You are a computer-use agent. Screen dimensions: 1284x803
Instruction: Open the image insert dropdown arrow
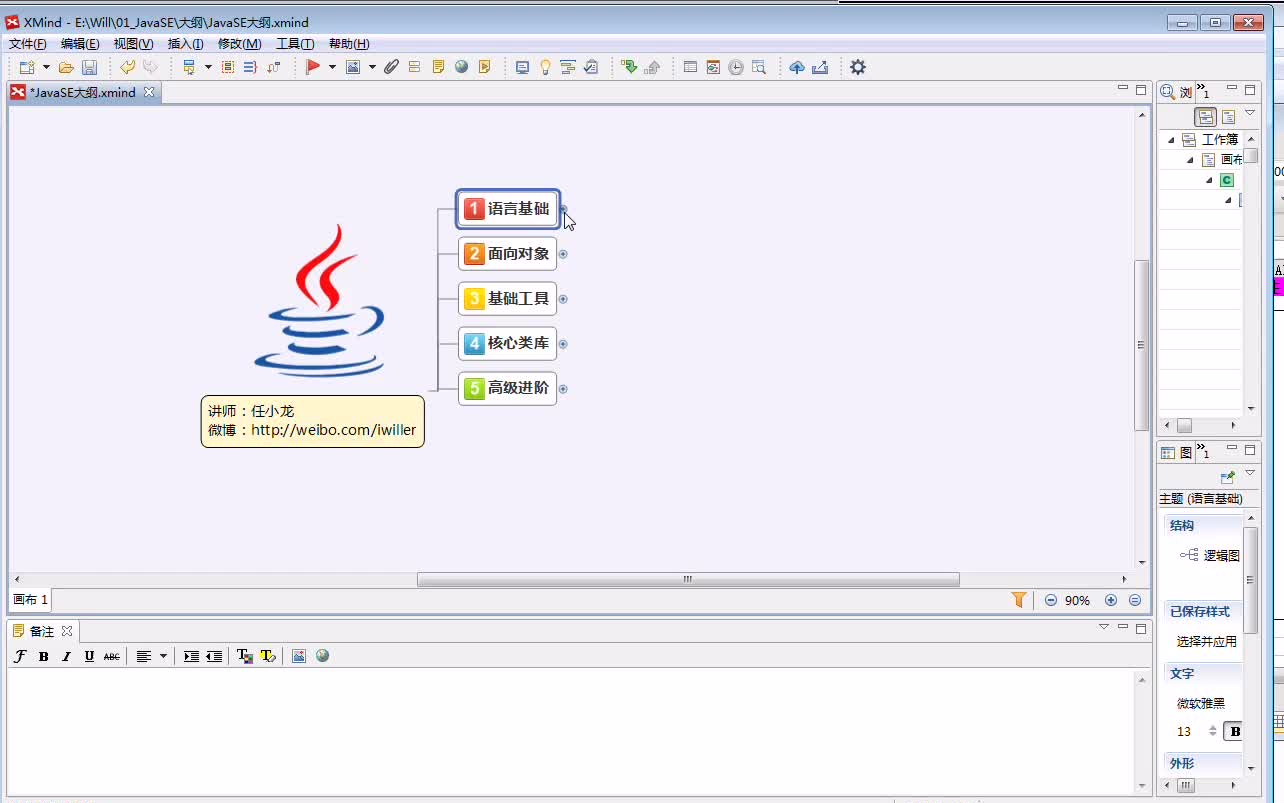coord(372,67)
